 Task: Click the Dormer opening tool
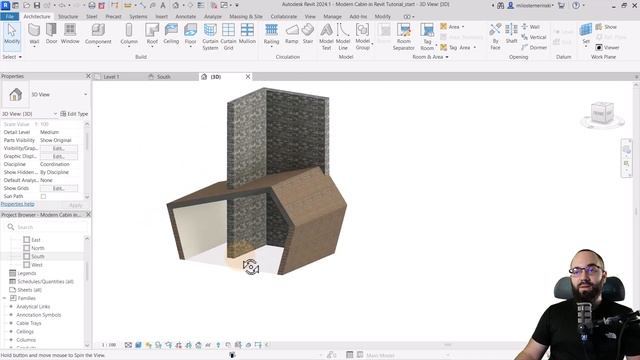coord(534,47)
